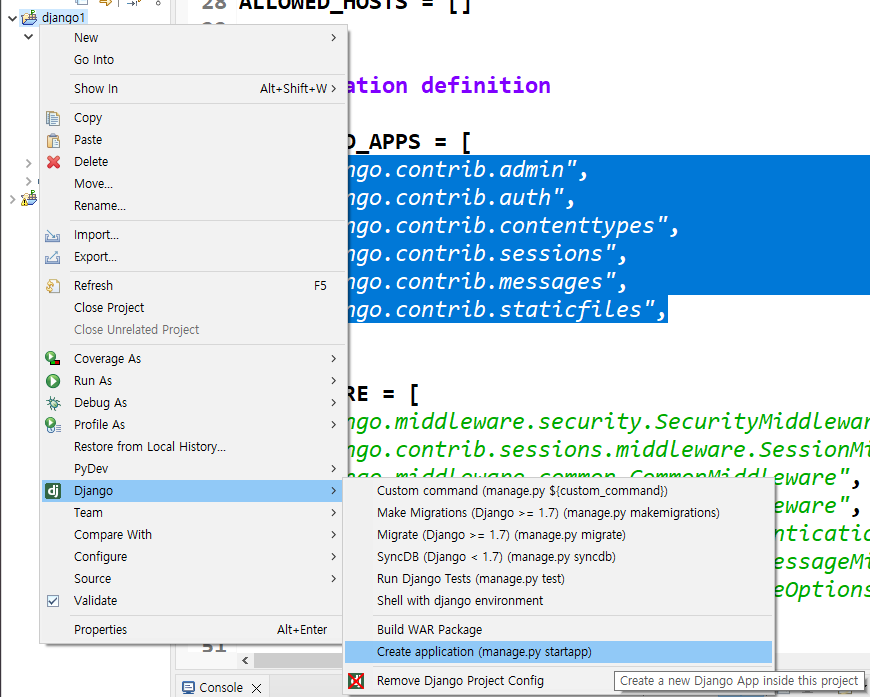Choose Close Project
The image size is (870, 697).
192,308
